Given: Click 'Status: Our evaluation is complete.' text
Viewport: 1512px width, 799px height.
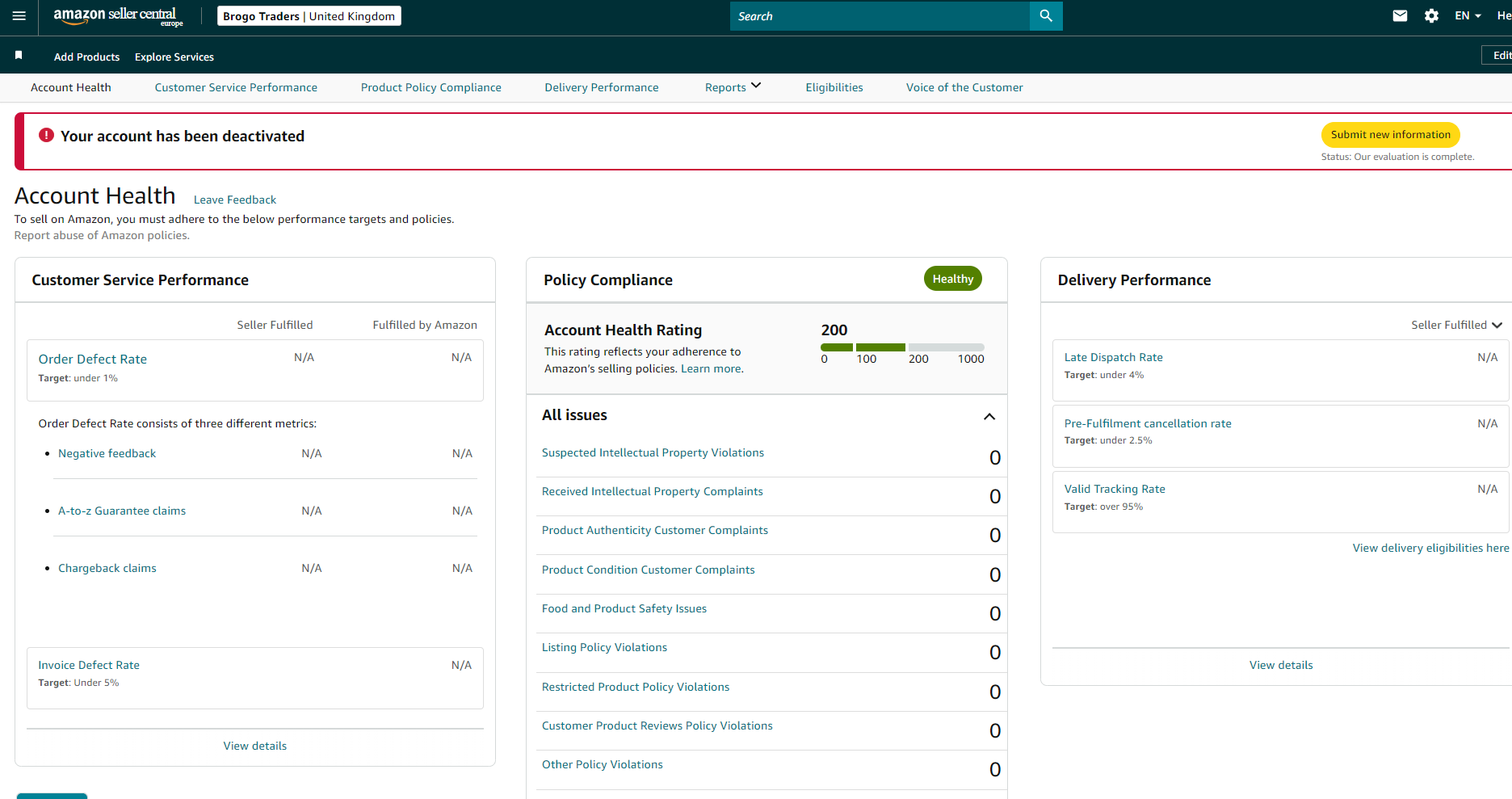Looking at the screenshot, I should pyautogui.click(x=1398, y=157).
